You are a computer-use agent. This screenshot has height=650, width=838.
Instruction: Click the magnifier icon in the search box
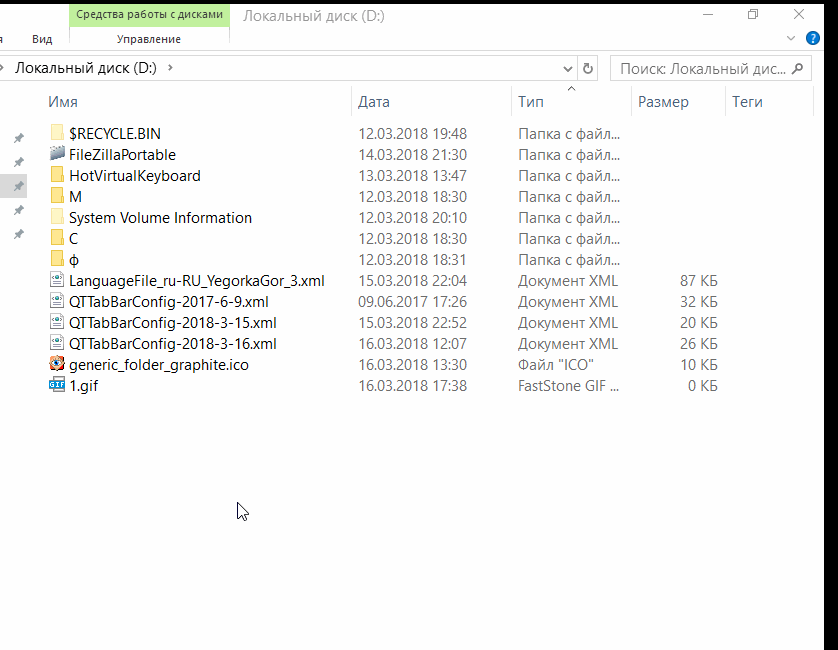pos(798,69)
